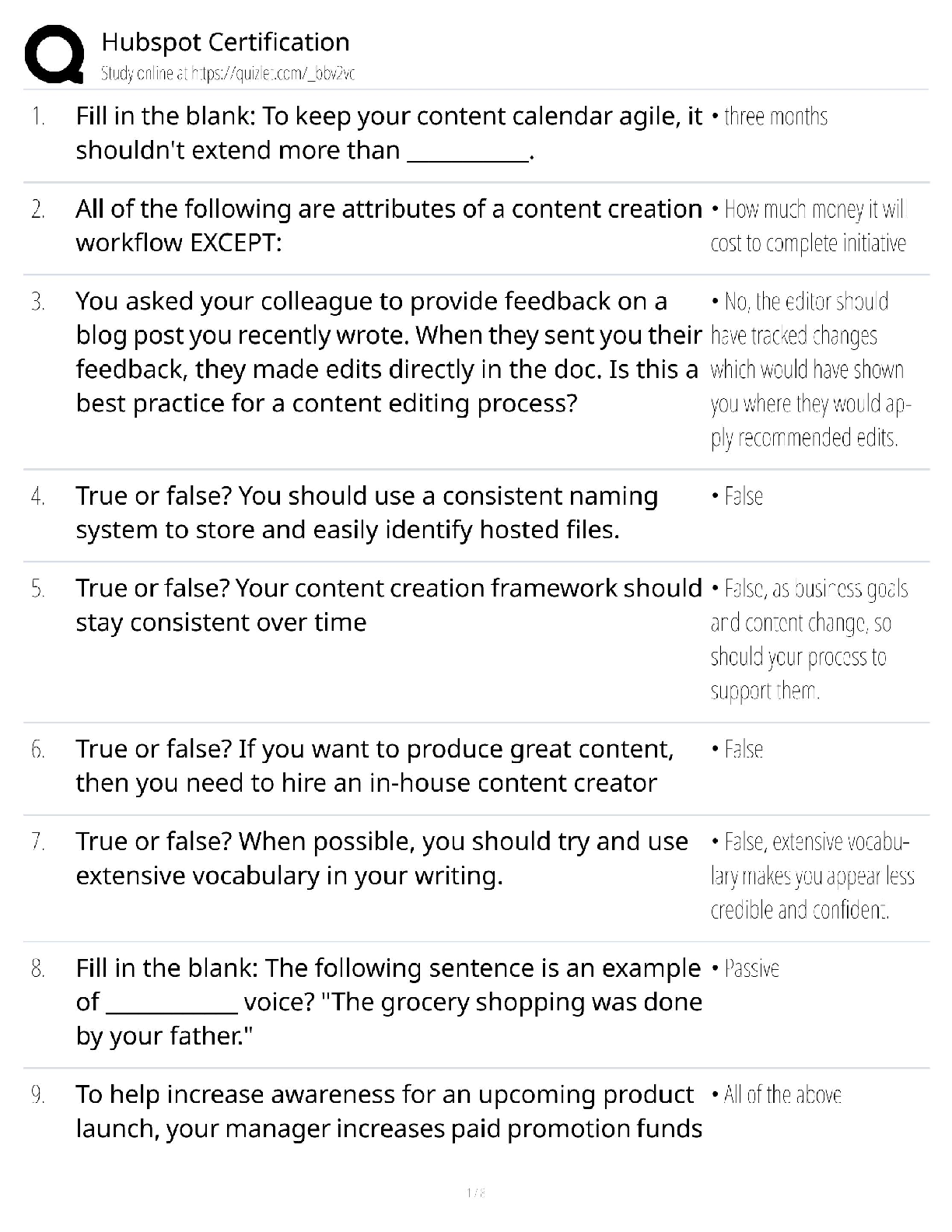Image resolution: width=952 pixels, height=1232 pixels.
Task: Select question 2 about workflow attributes
Action: point(389,226)
